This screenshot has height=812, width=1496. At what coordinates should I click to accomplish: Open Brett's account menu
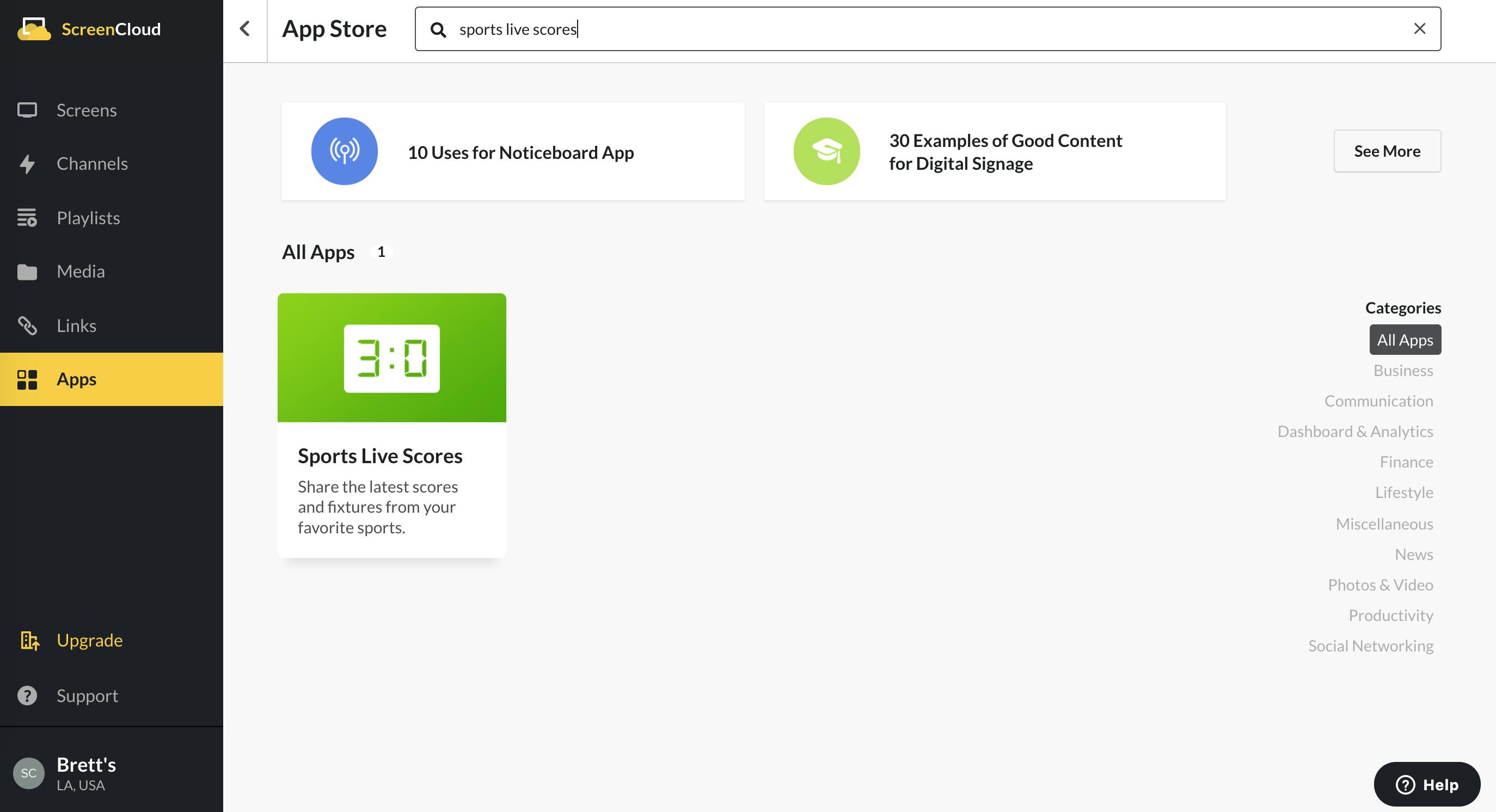point(112,772)
